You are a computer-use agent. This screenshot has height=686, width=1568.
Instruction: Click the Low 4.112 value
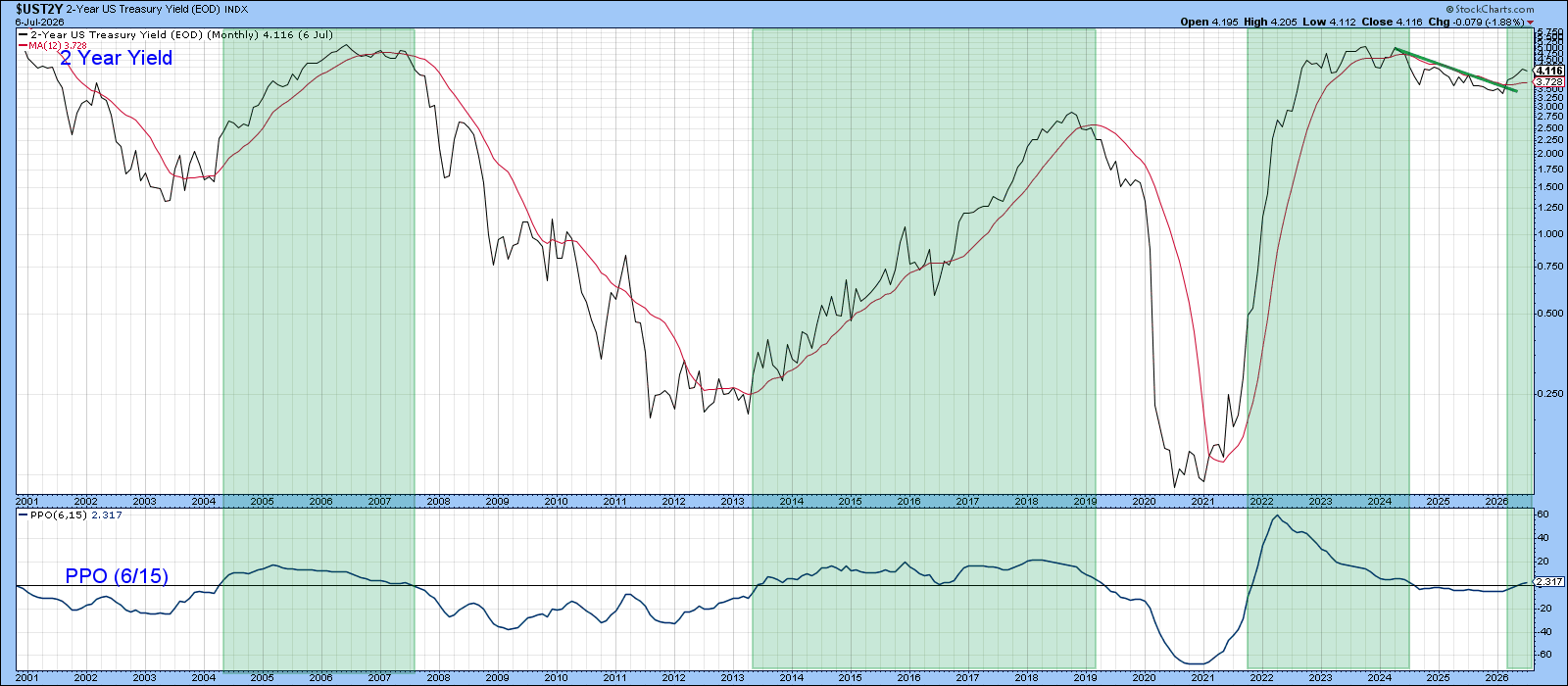click(x=1330, y=22)
